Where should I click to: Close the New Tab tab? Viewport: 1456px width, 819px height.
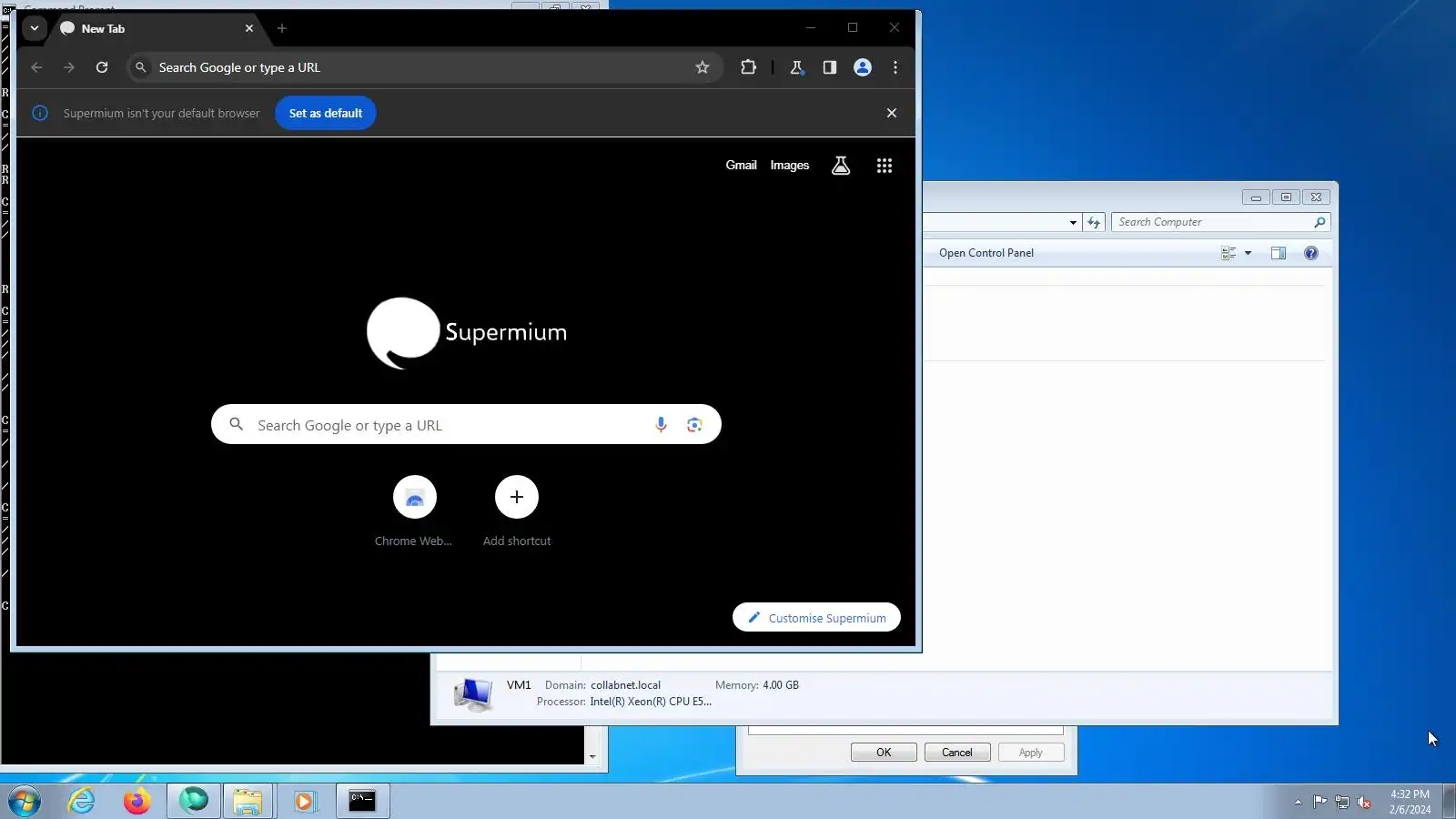(x=248, y=28)
